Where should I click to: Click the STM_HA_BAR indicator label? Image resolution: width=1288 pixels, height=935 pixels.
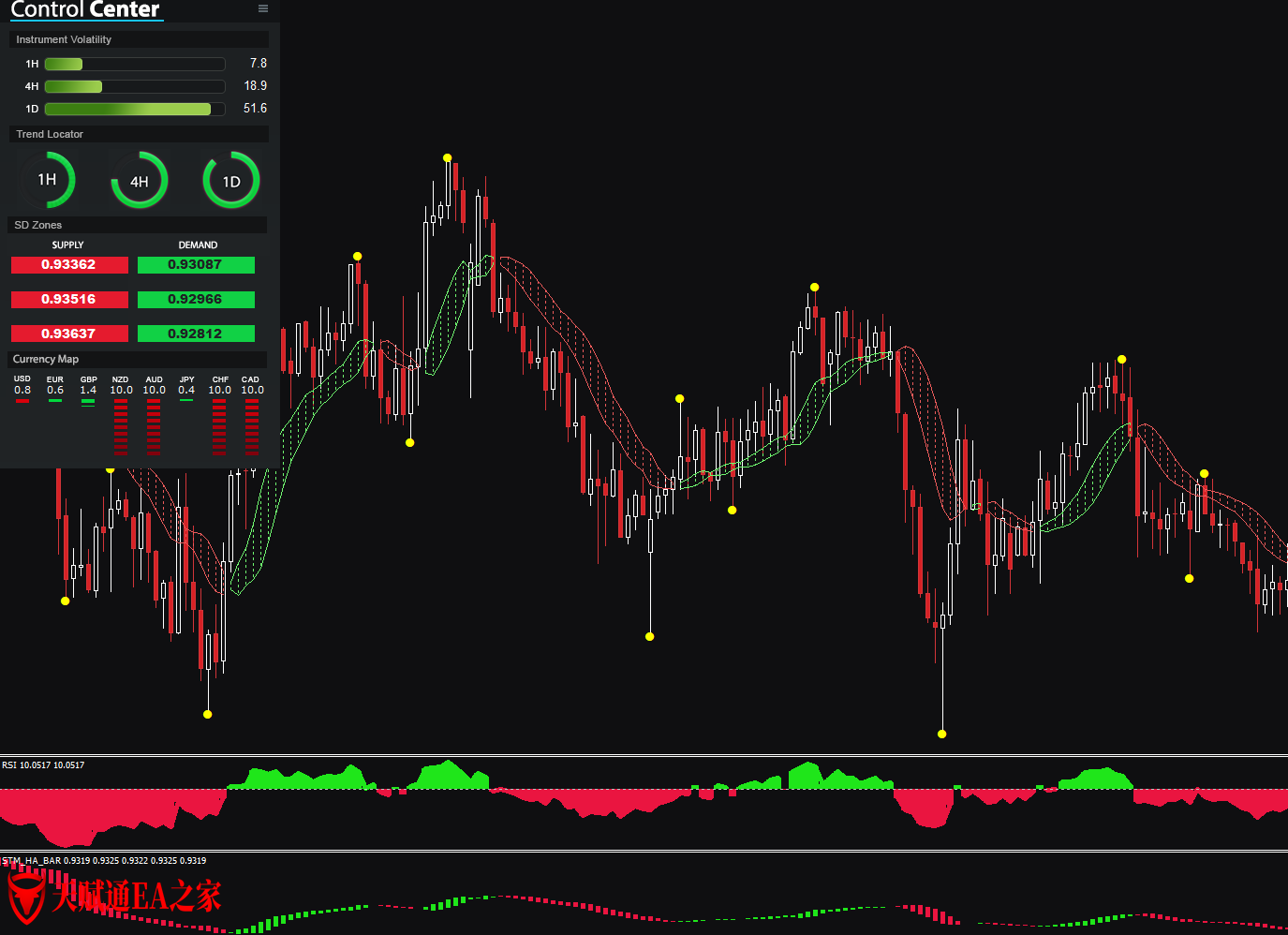point(103,860)
